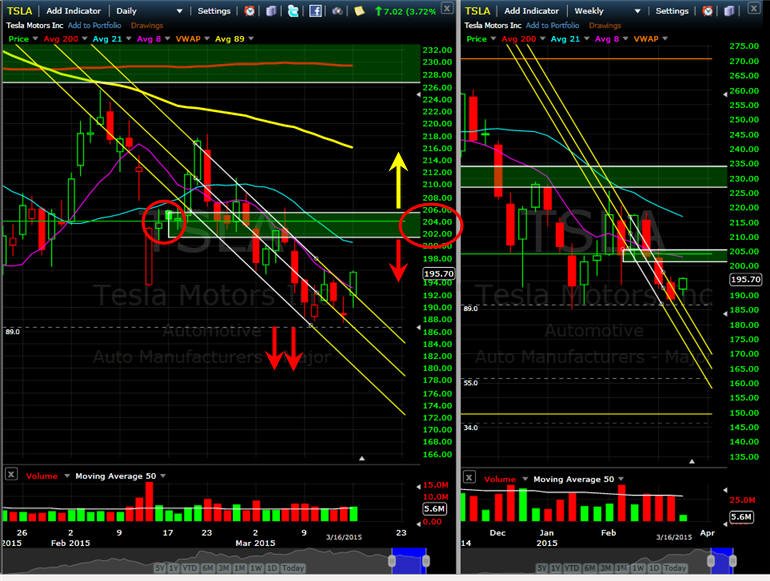Open the Moving Average 50 dropdown on Daily chart

[163, 476]
